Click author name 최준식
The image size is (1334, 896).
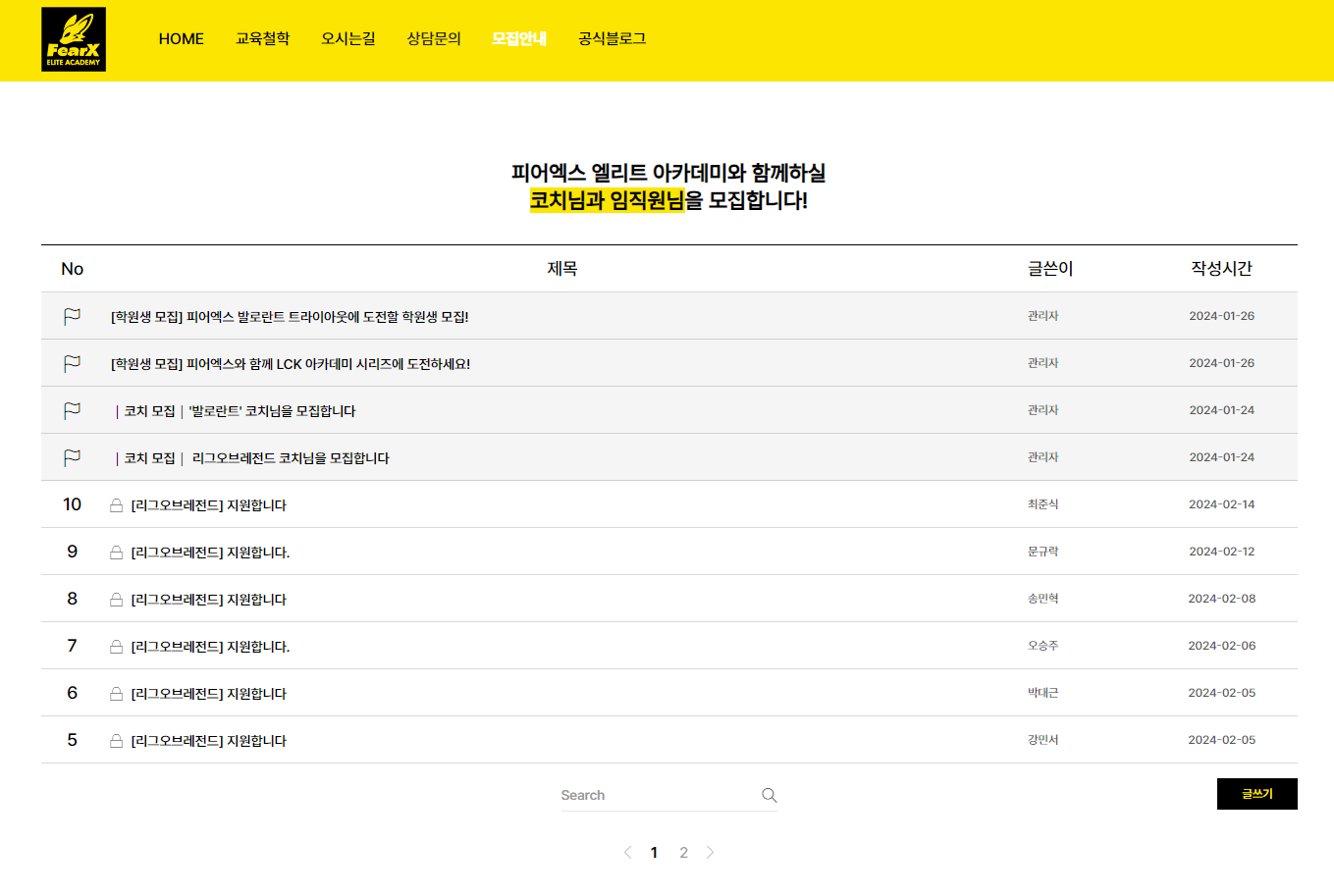(1042, 504)
